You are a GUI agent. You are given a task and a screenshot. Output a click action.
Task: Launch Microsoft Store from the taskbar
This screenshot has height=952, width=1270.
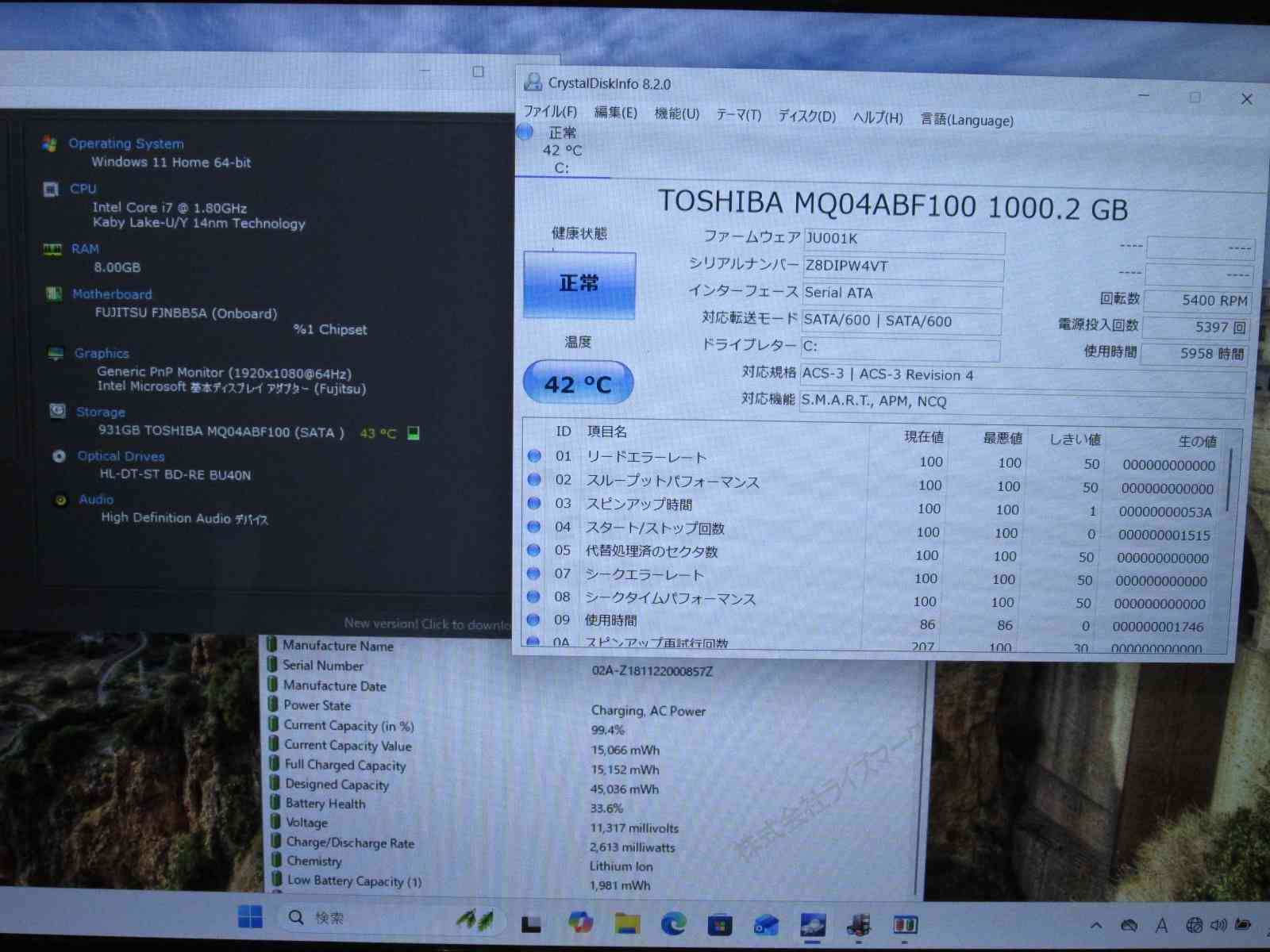point(720,924)
